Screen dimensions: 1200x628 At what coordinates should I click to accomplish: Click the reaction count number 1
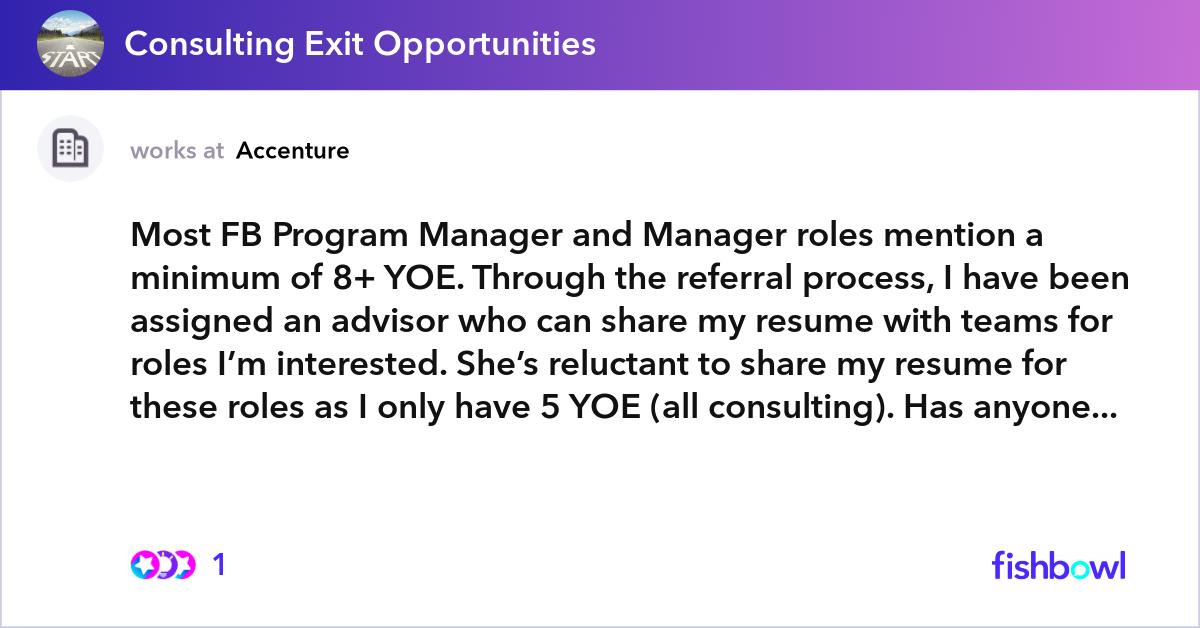[x=219, y=566]
